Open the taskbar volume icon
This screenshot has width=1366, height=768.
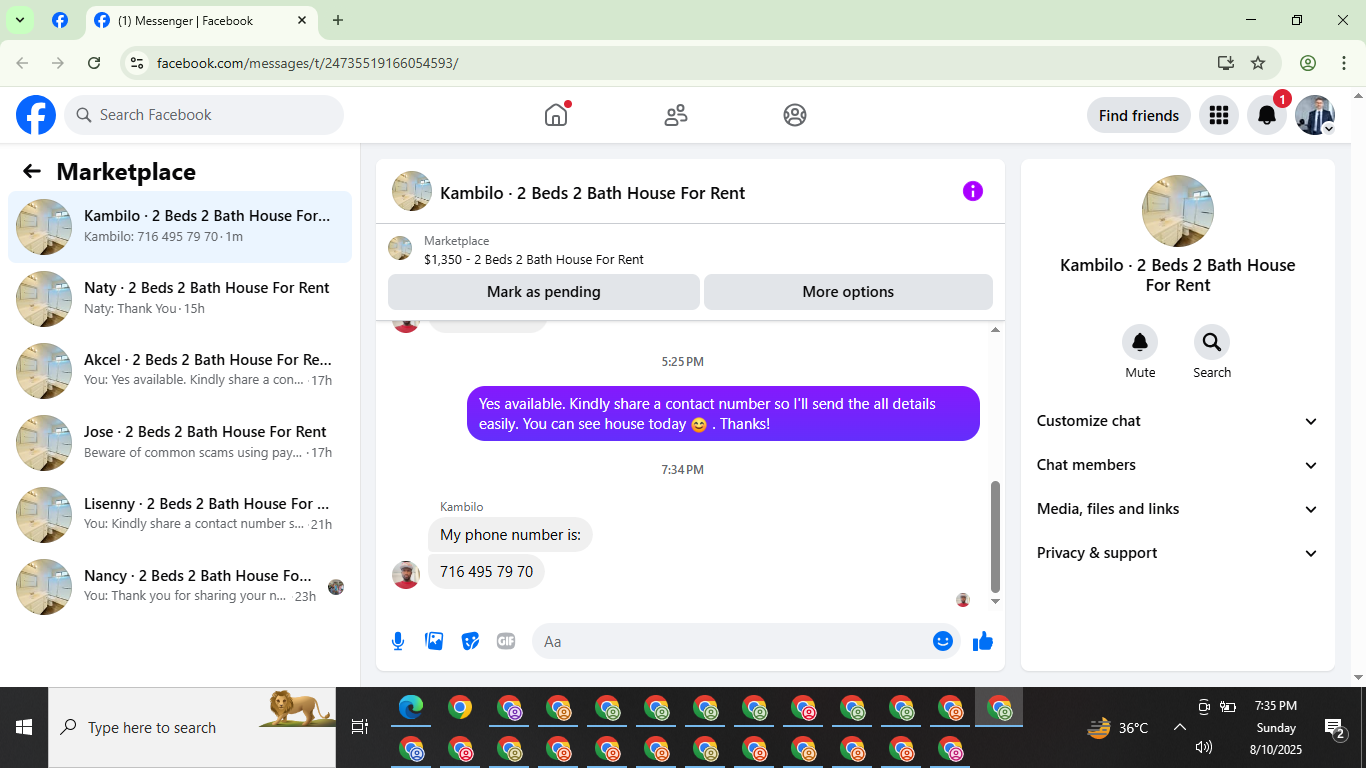(x=1204, y=747)
